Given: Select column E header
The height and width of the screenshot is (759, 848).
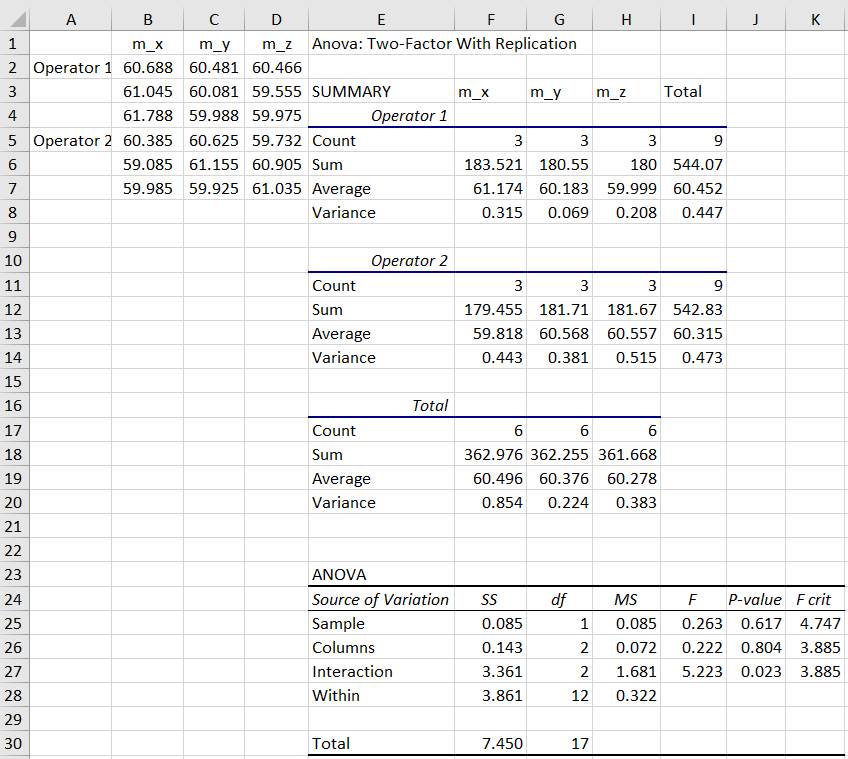Looking at the screenshot, I should coord(381,19).
